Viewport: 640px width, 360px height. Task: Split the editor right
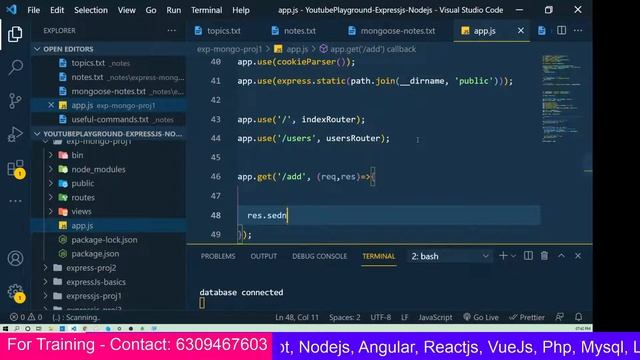562,31
